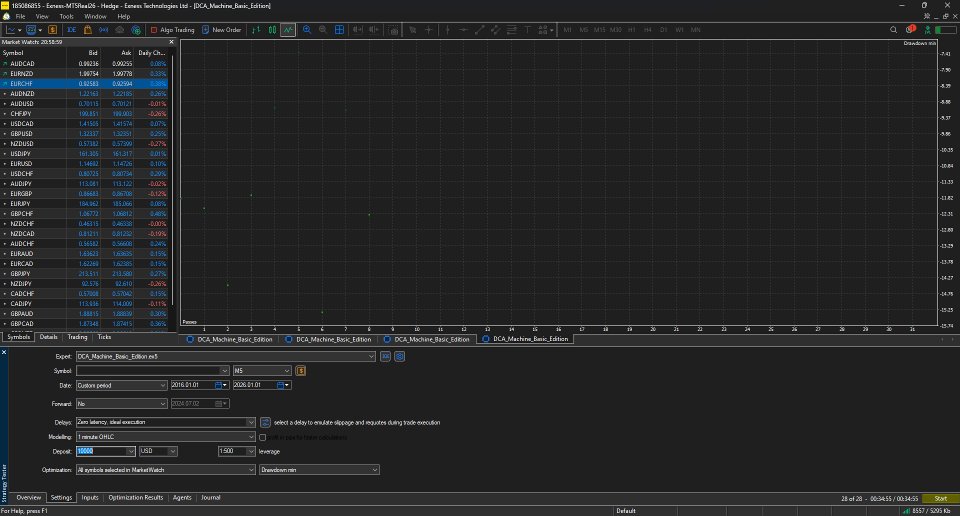
Task: Open expert in MetaEditor button beside Expert field
Action: [x=385, y=356]
